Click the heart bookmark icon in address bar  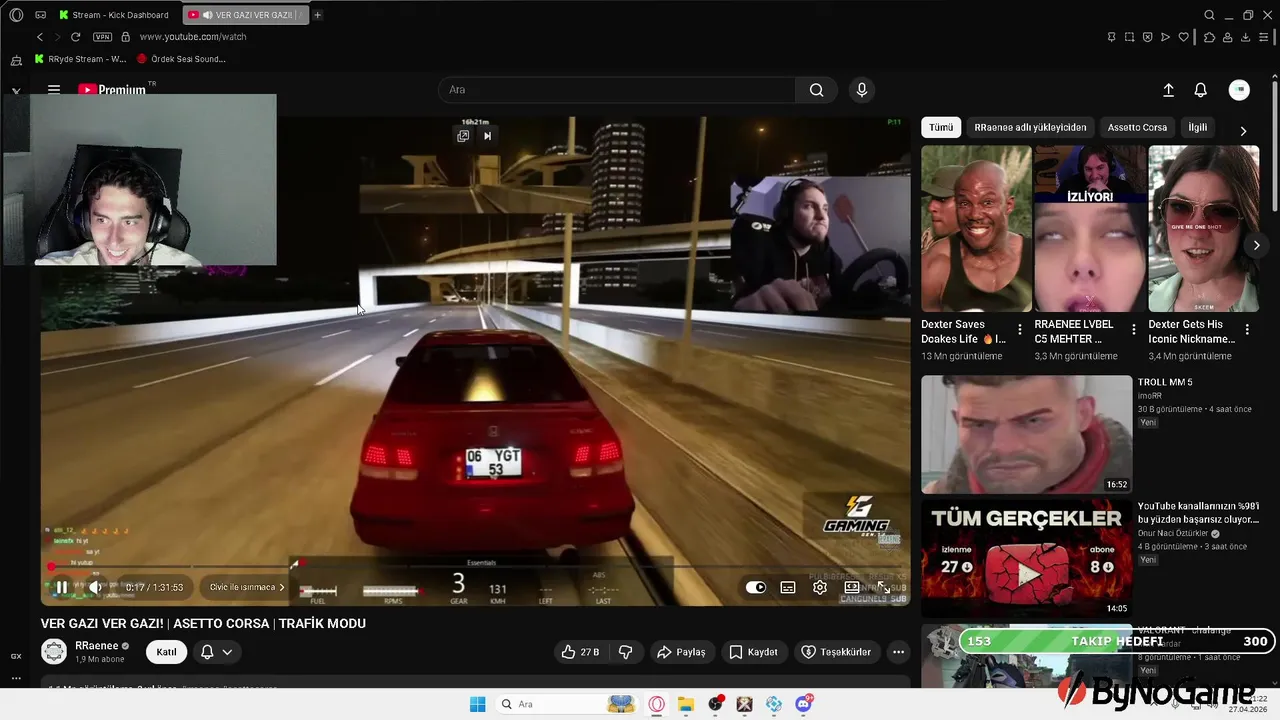pos(1183,37)
